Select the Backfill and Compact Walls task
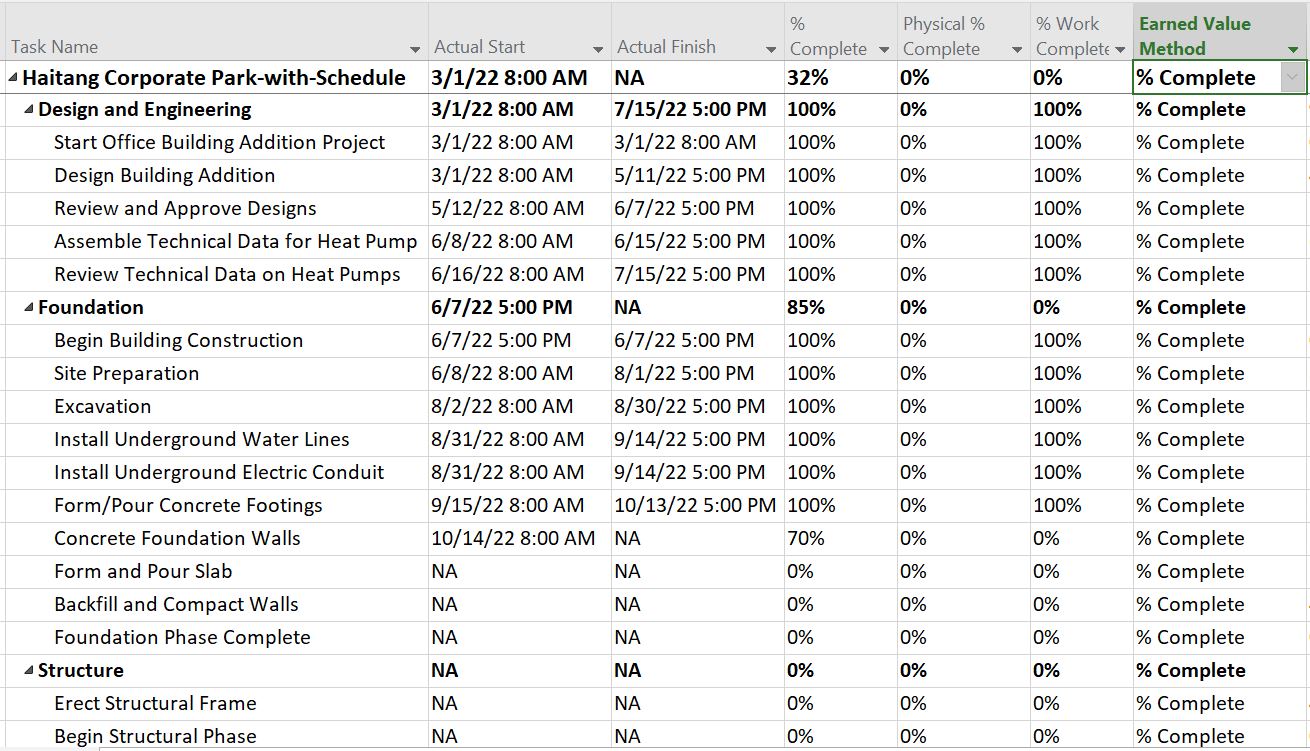Image resolution: width=1310 pixels, height=751 pixels. pyautogui.click(x=176, y=605)
